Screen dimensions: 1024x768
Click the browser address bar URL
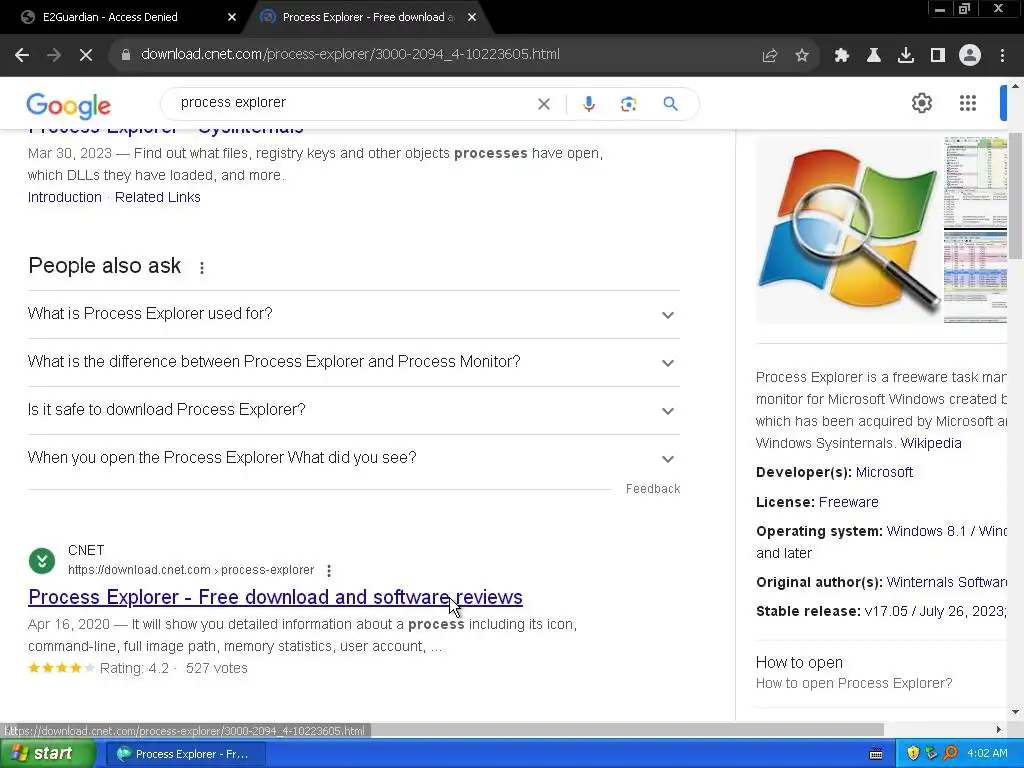pyautogui.click(x=350, y=54)
